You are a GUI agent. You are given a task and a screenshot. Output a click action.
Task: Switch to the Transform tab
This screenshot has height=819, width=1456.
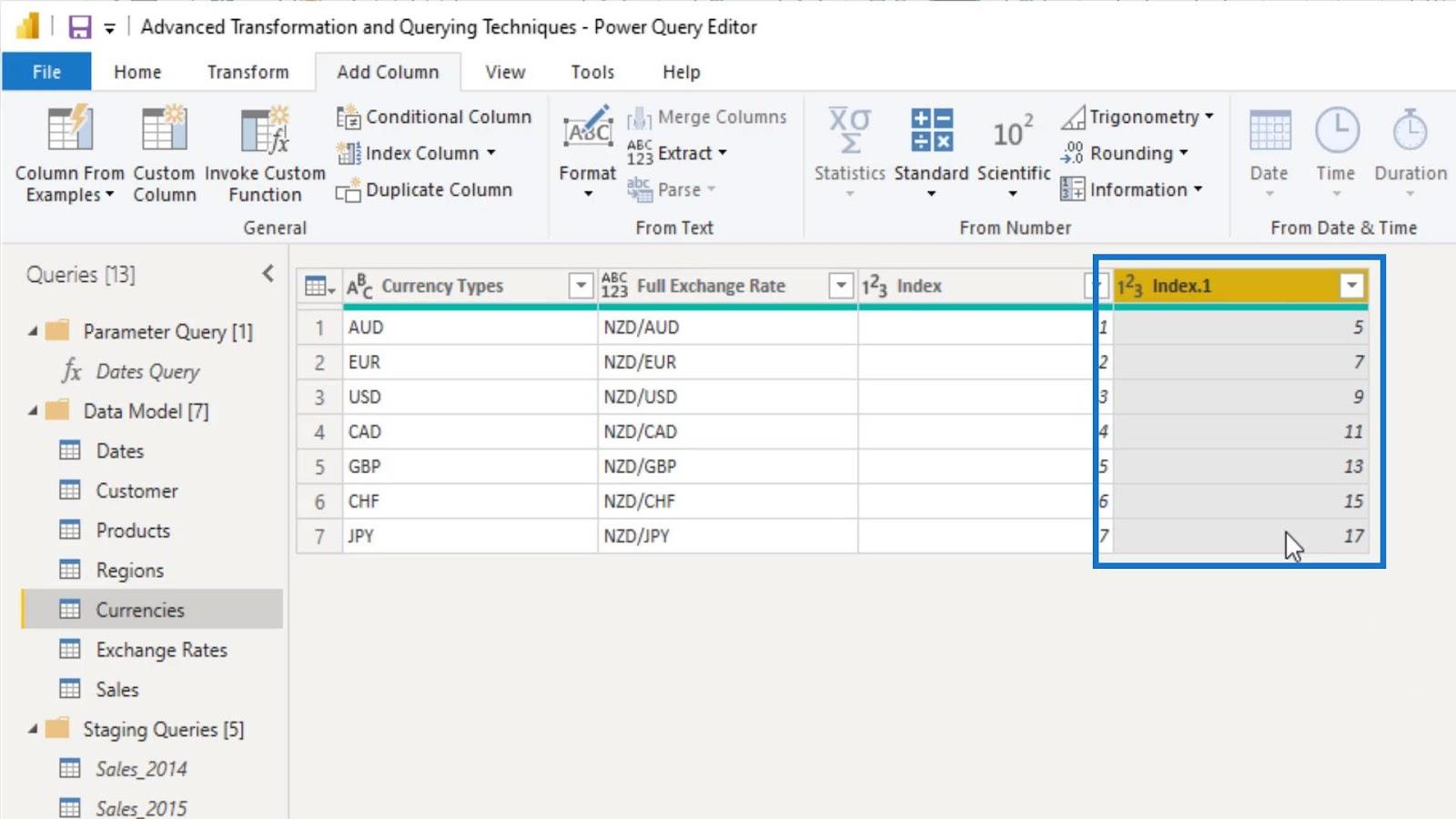[x=248, y=71]
